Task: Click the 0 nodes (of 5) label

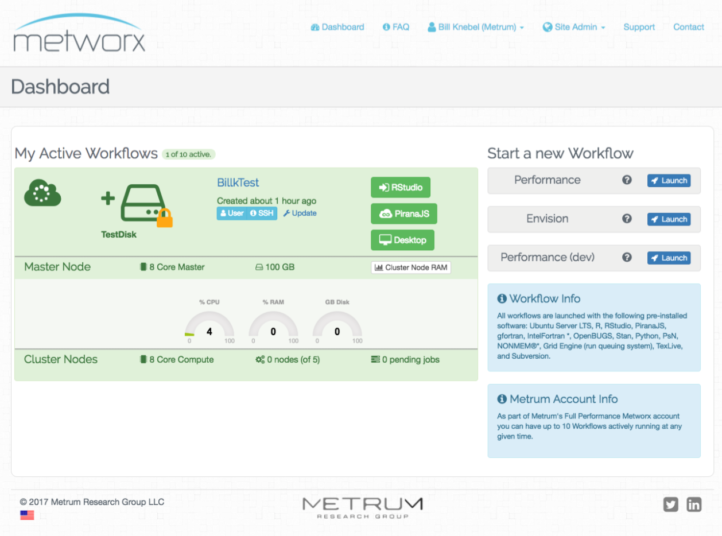Action: (x=288, y=360)
